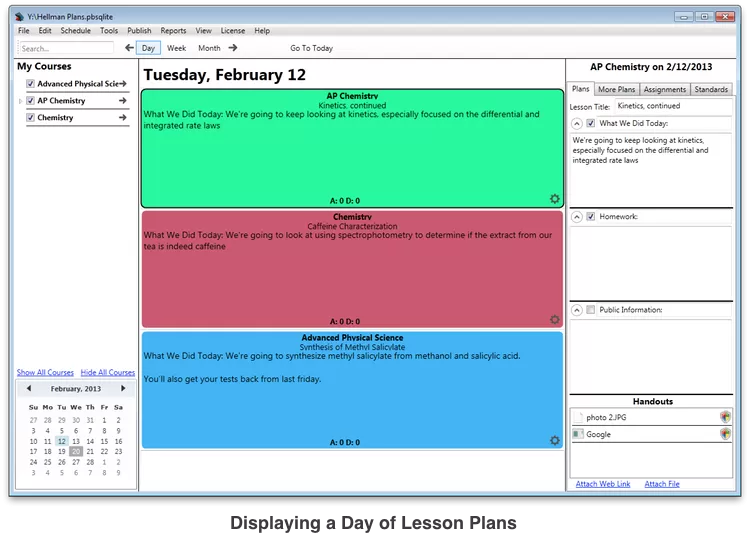Click arrow next to AP Chemistry course
This screenshot has width=750, height=540.
click(123, 100)
